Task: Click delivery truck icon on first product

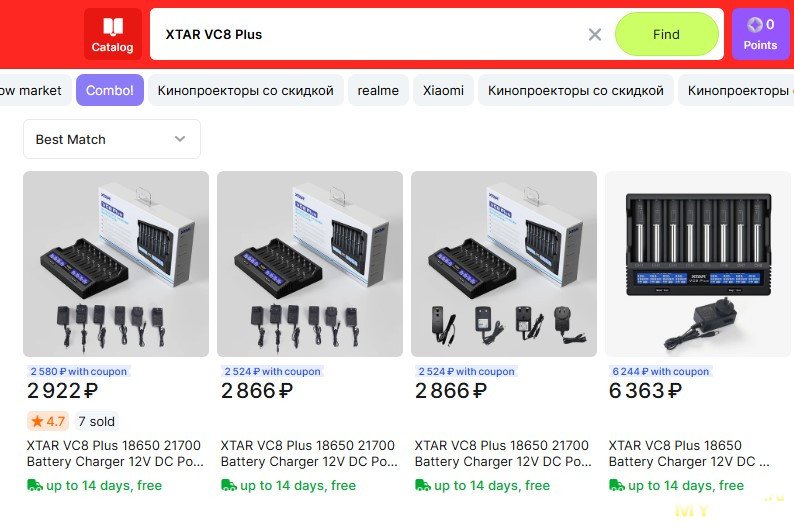Action: click(34, 485)
